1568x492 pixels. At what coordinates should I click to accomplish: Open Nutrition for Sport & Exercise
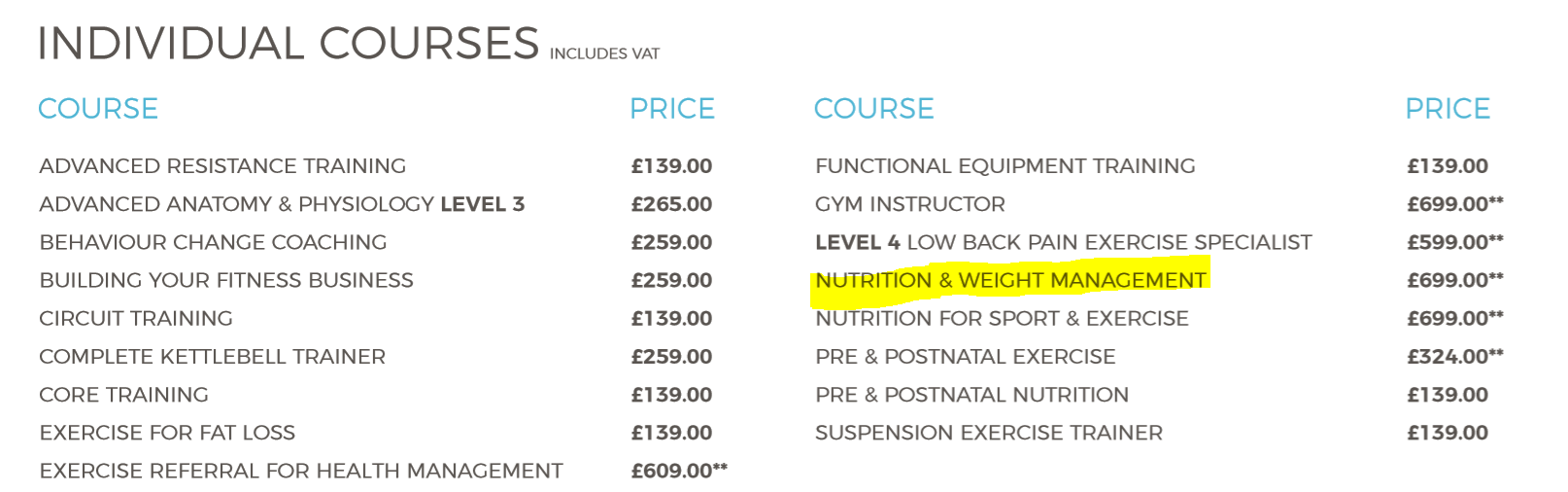[1002, 318]
